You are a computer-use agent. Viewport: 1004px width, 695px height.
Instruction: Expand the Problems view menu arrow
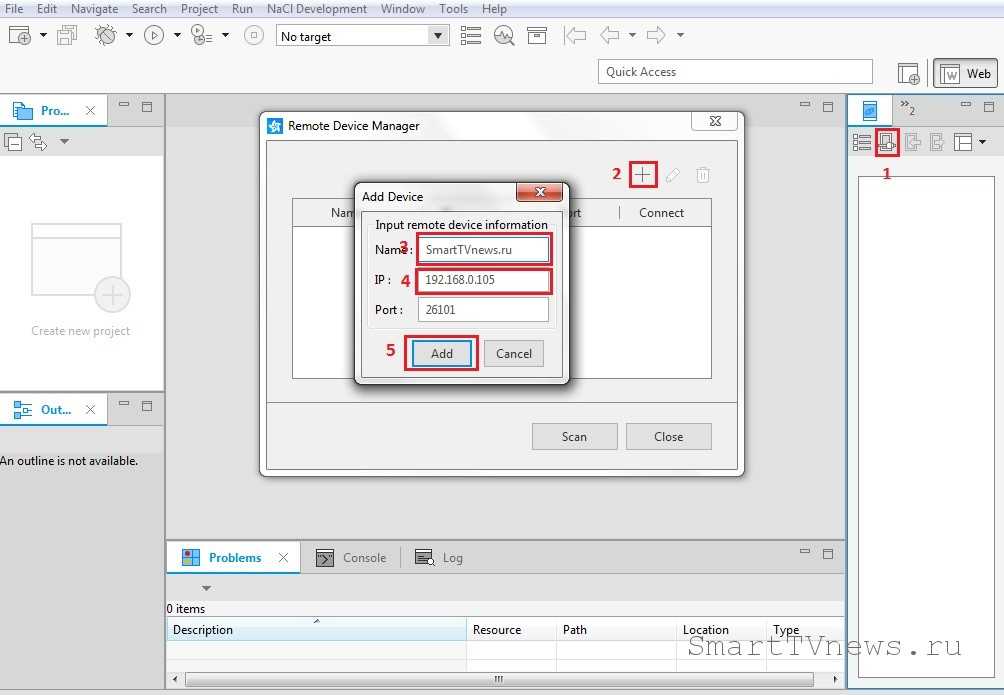click(x=207, y=588)
